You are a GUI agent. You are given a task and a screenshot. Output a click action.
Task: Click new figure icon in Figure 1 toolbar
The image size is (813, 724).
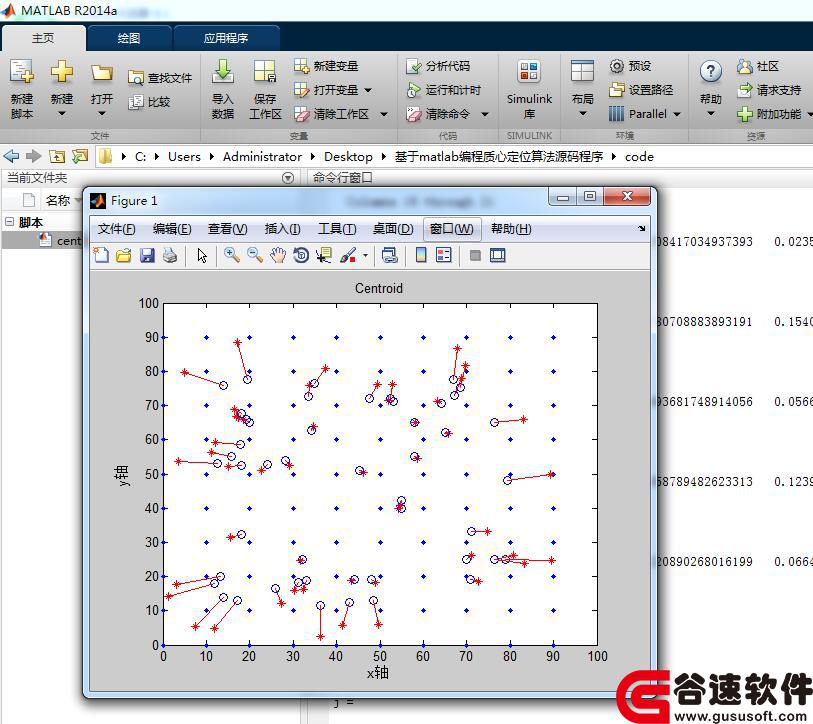[101, 255]
